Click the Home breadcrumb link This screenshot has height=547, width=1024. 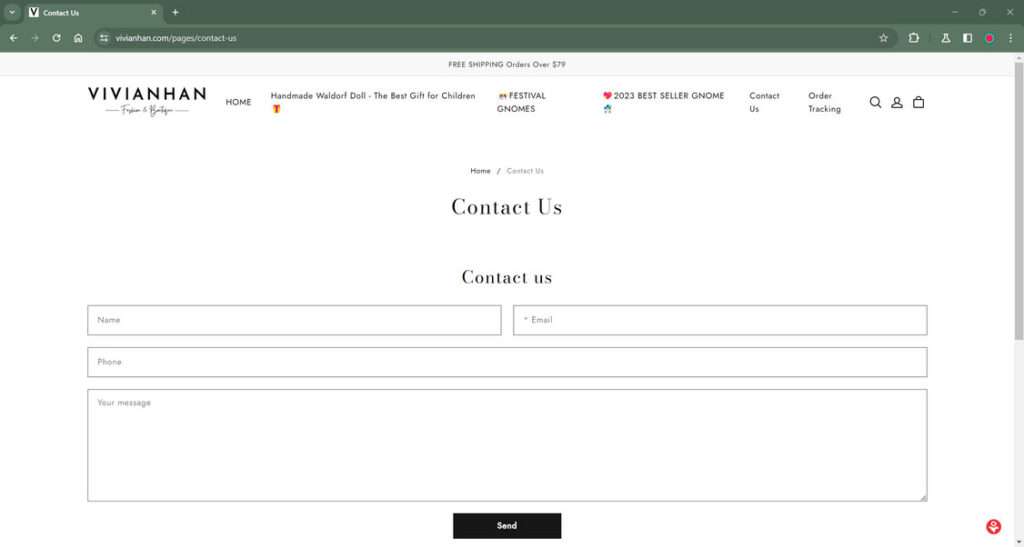tap(480, 171)
